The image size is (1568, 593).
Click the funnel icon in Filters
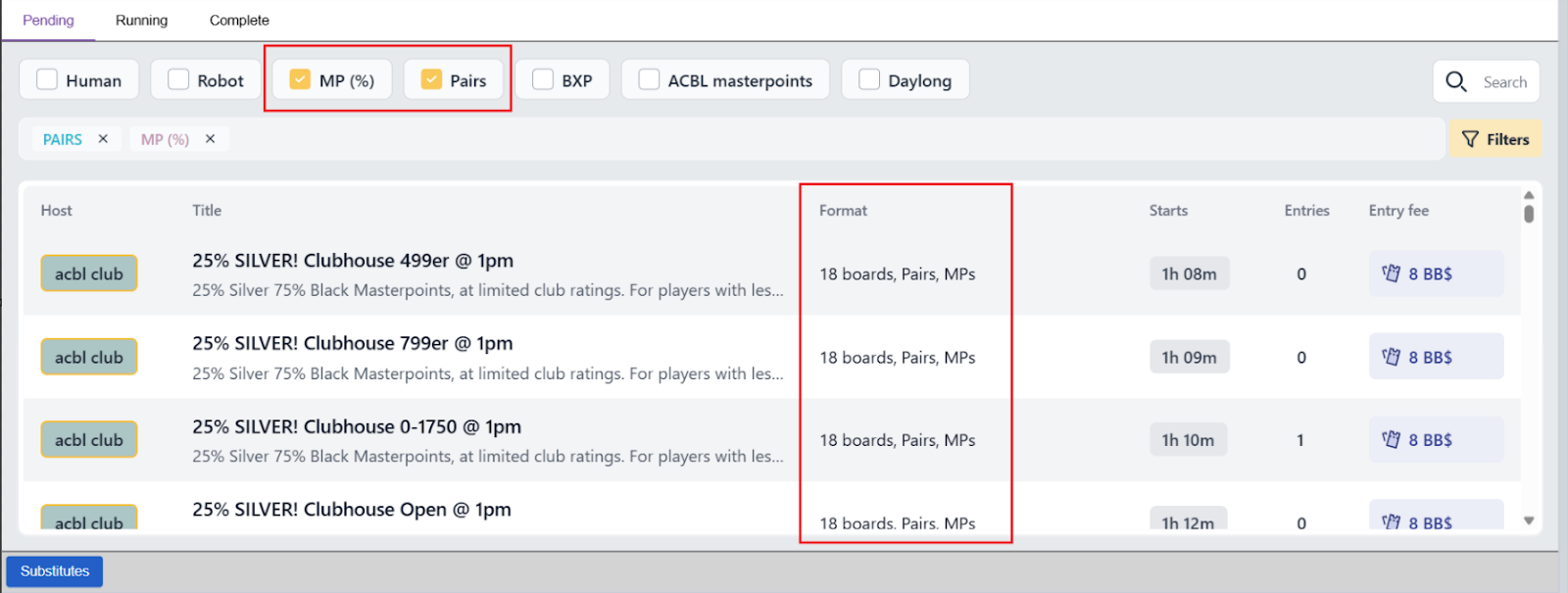[1470, 139]
